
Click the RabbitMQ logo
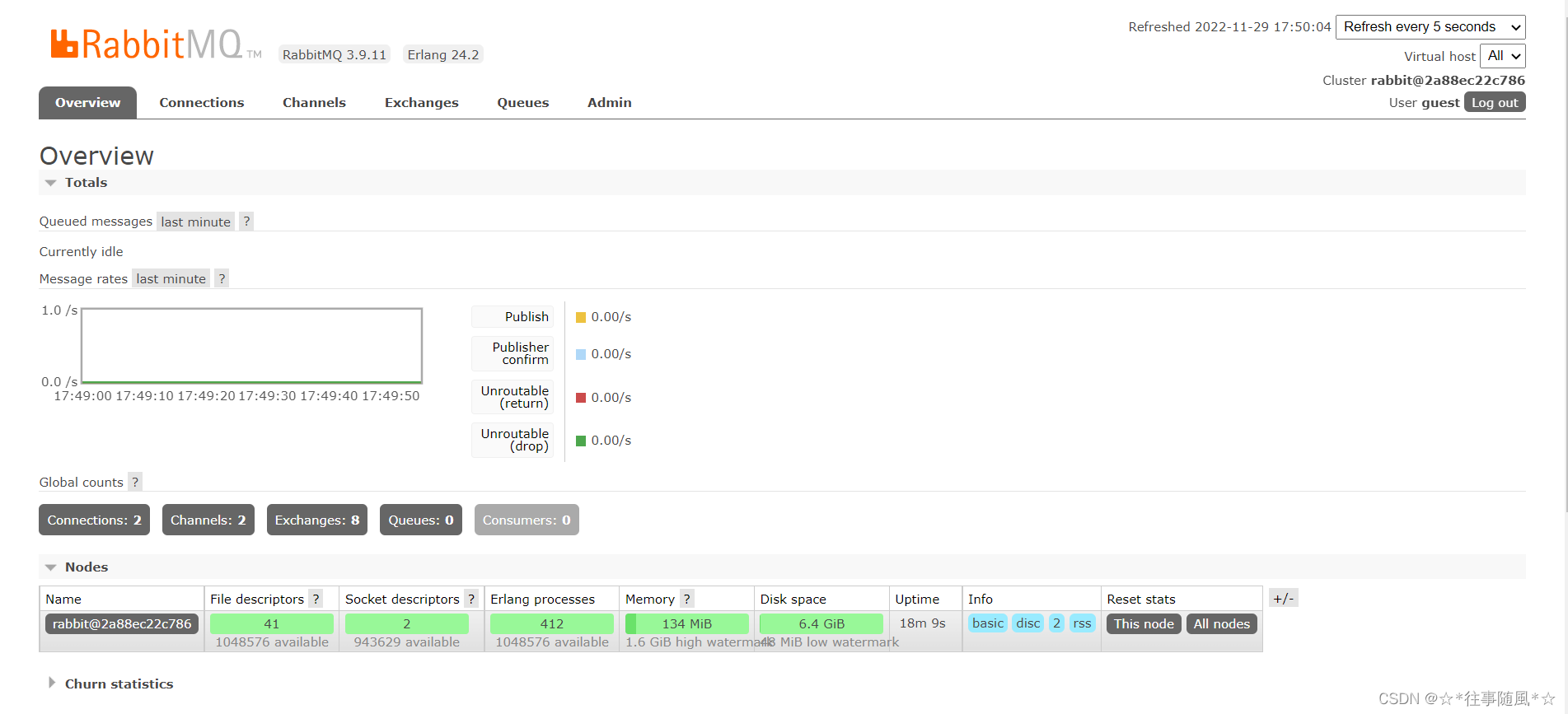tap(156, 44)
